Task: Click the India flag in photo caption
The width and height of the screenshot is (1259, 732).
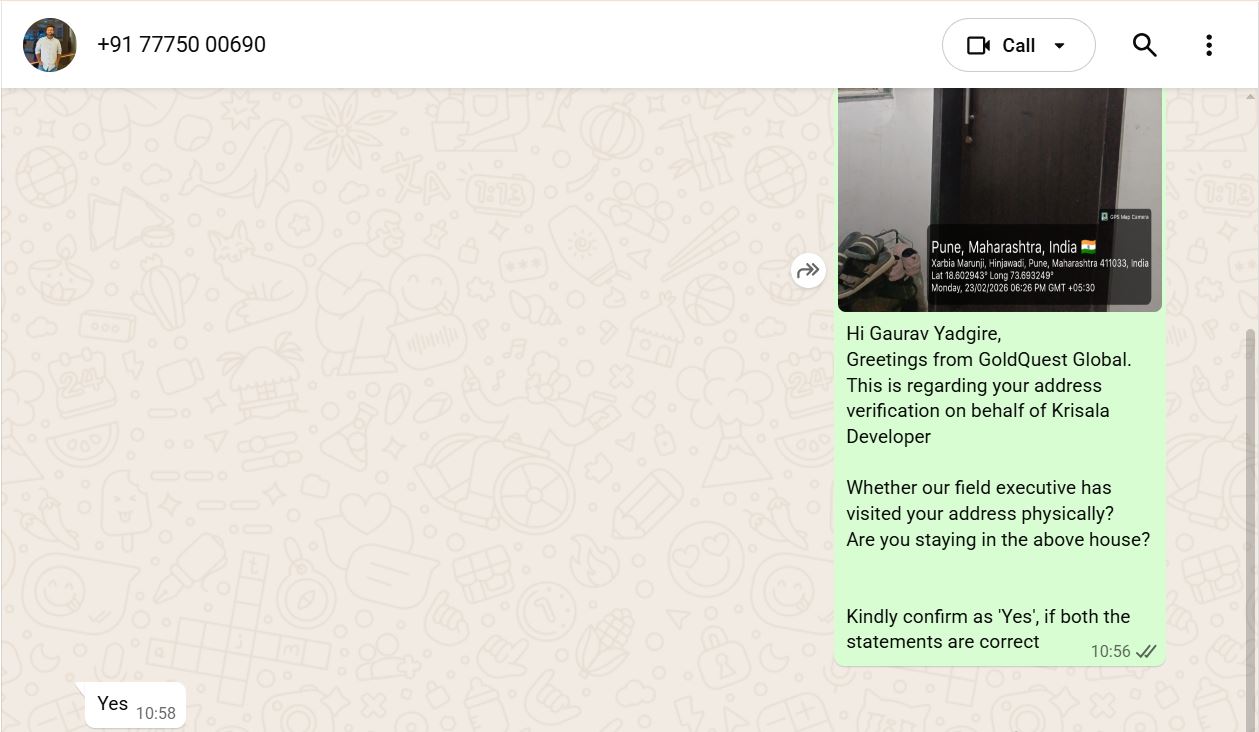Action: pos(1088,246)
